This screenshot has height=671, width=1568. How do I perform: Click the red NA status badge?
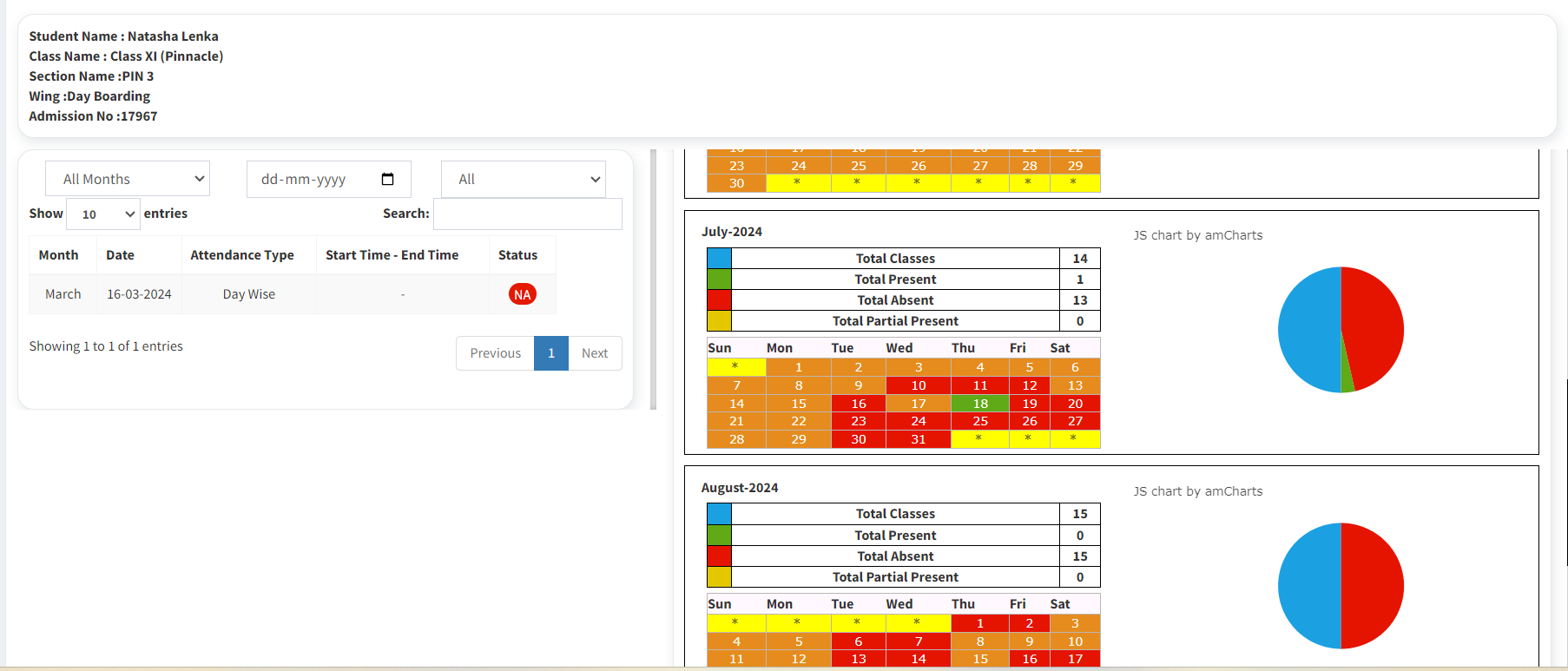[522, 294]
